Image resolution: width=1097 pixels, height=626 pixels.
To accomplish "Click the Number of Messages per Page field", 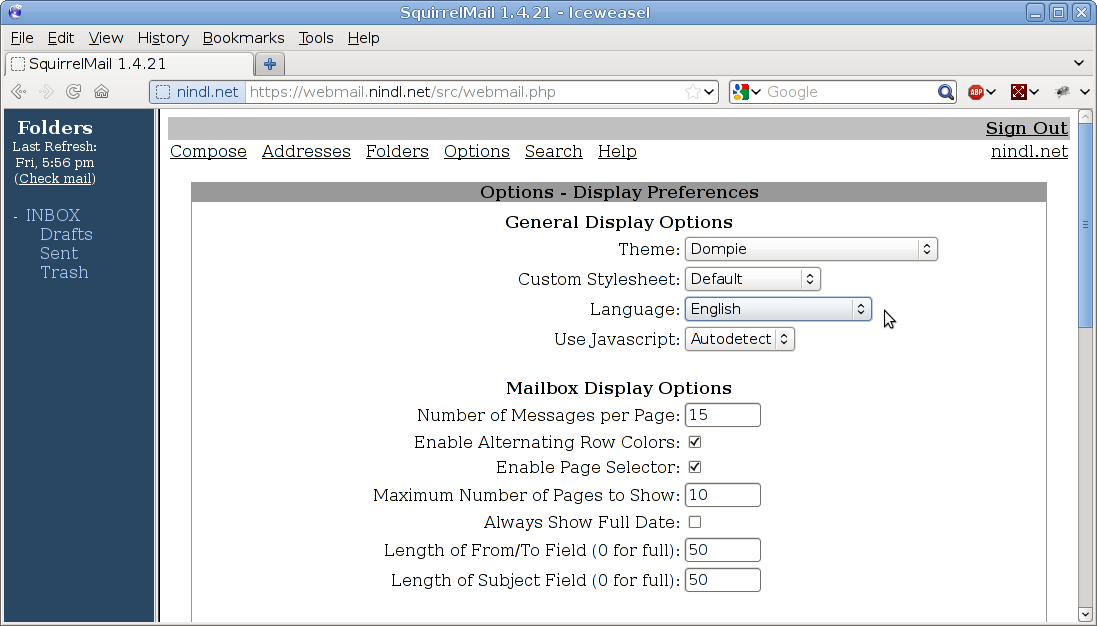I will [x=722, y=415].
